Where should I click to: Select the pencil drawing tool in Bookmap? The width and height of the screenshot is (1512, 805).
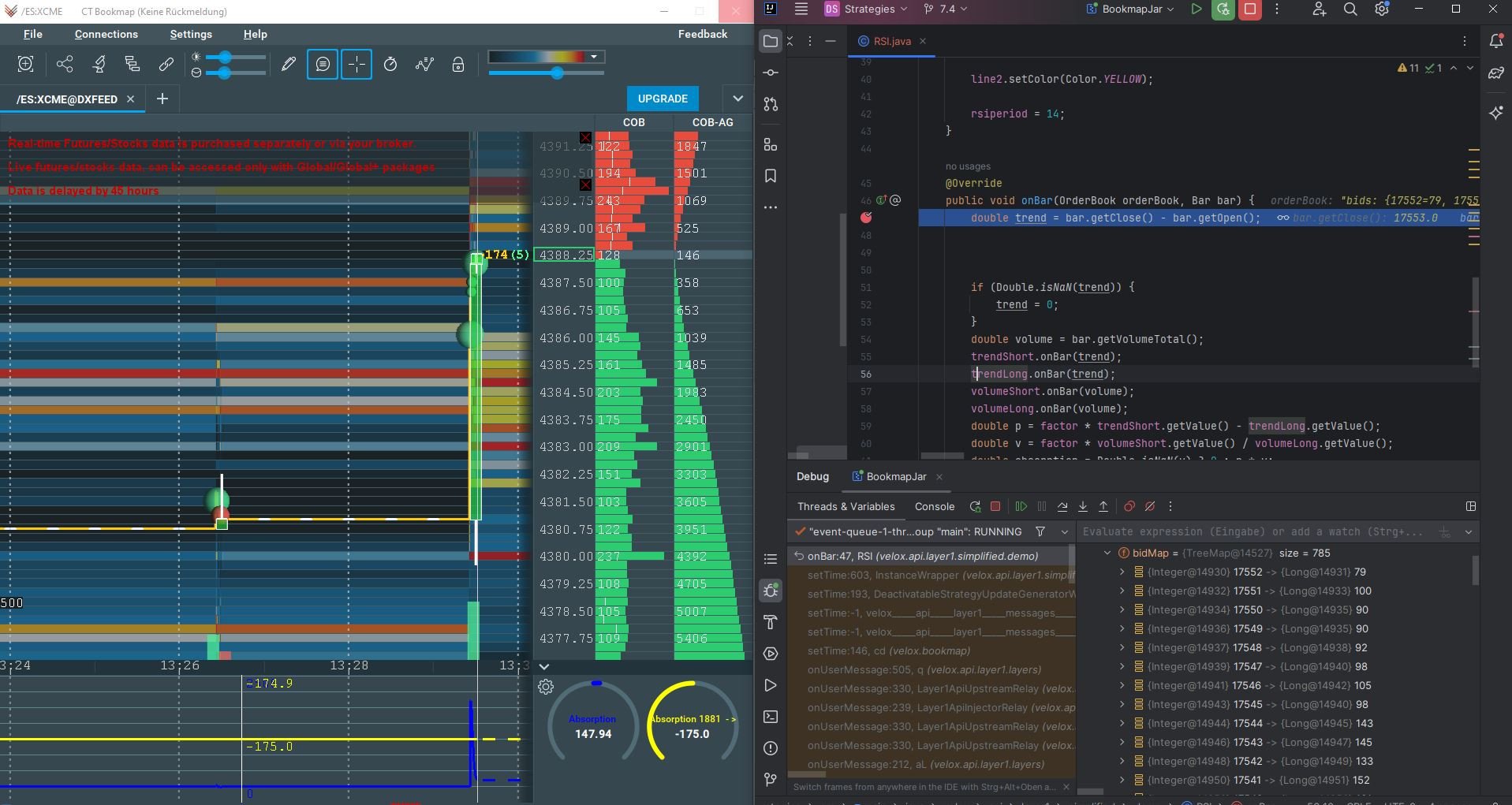(289, 65)
